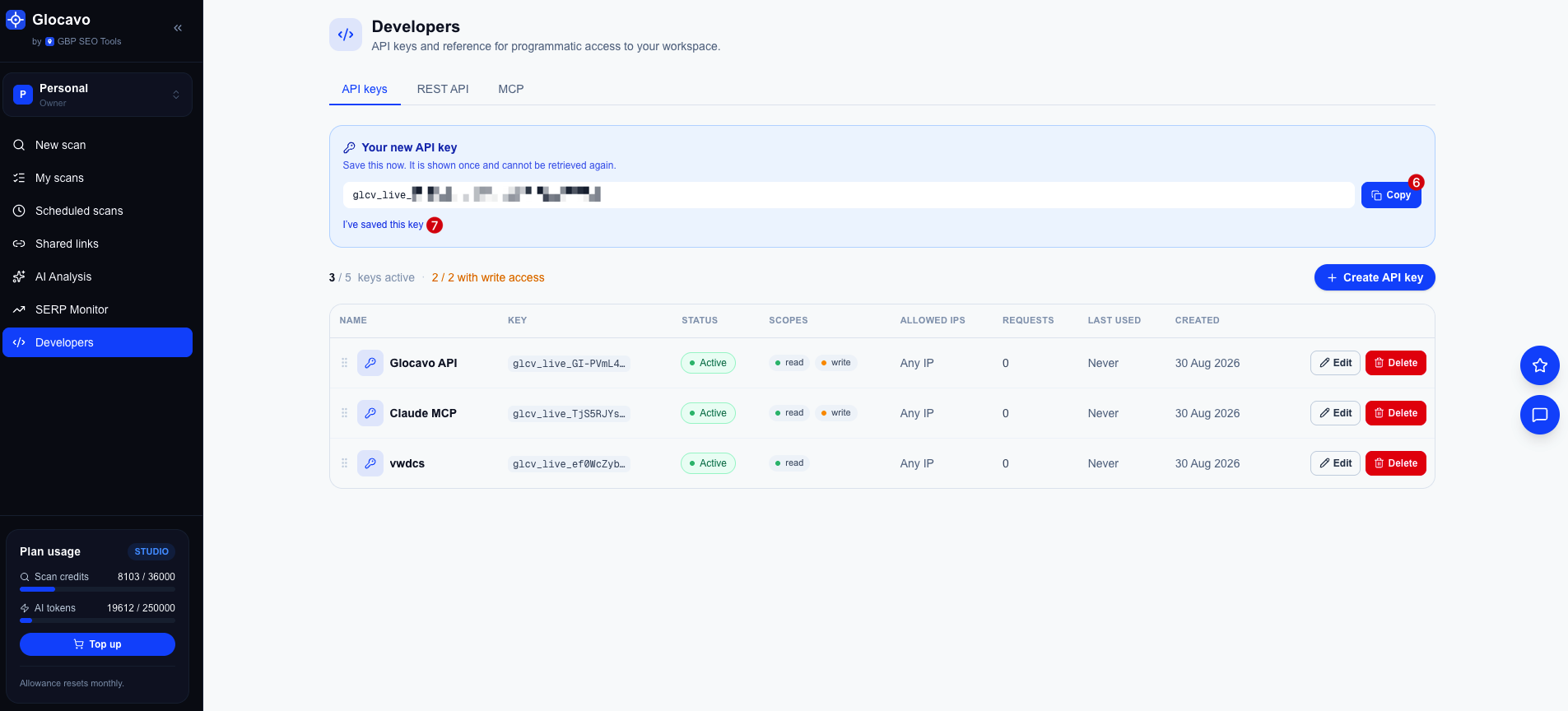Delete the Claude MCP key
This screenshot has width=1568, height=711.
click(x=1396, y=413)
